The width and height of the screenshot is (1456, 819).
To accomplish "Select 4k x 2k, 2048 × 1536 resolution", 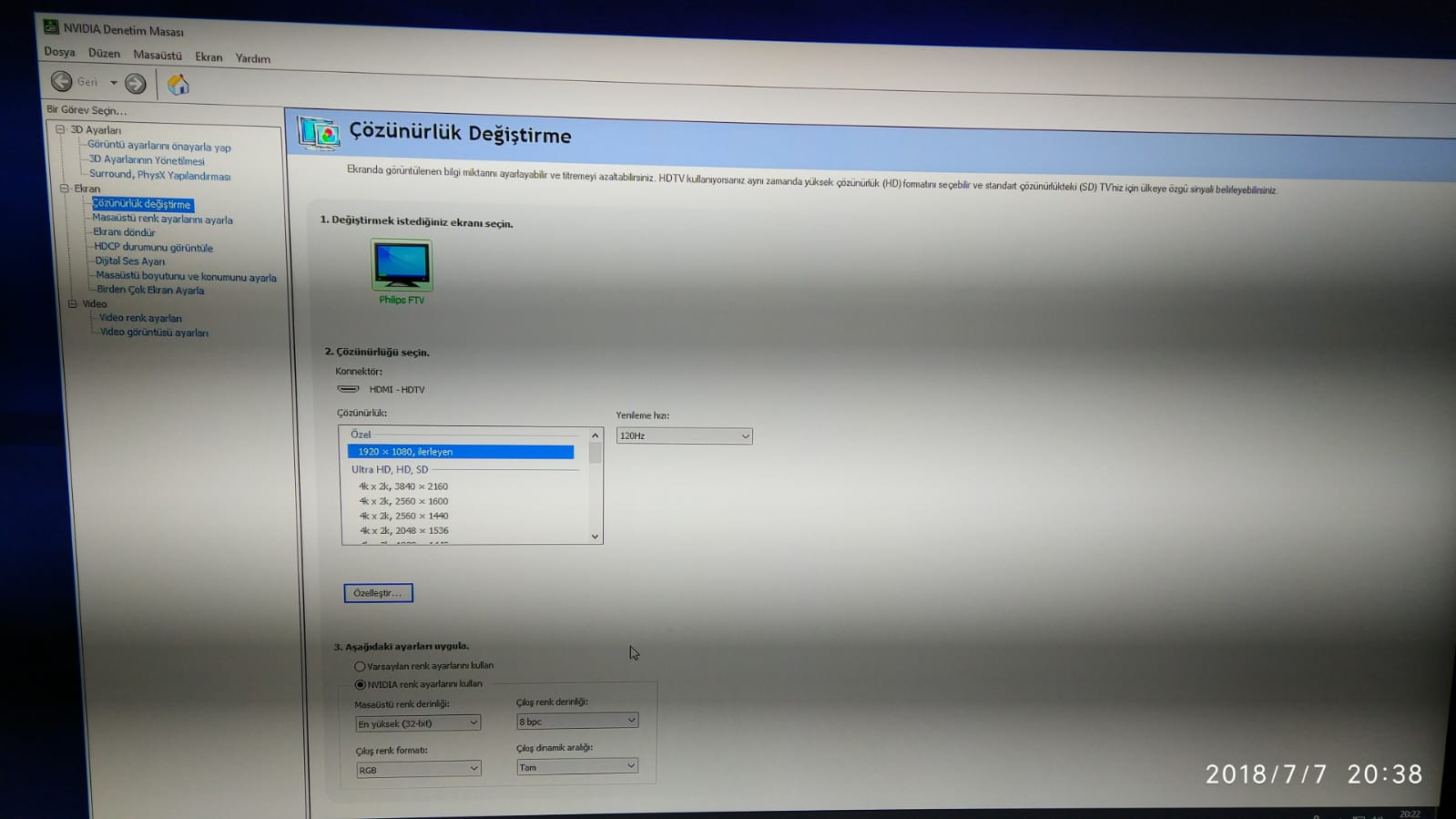I will click(x=404, y=530).
